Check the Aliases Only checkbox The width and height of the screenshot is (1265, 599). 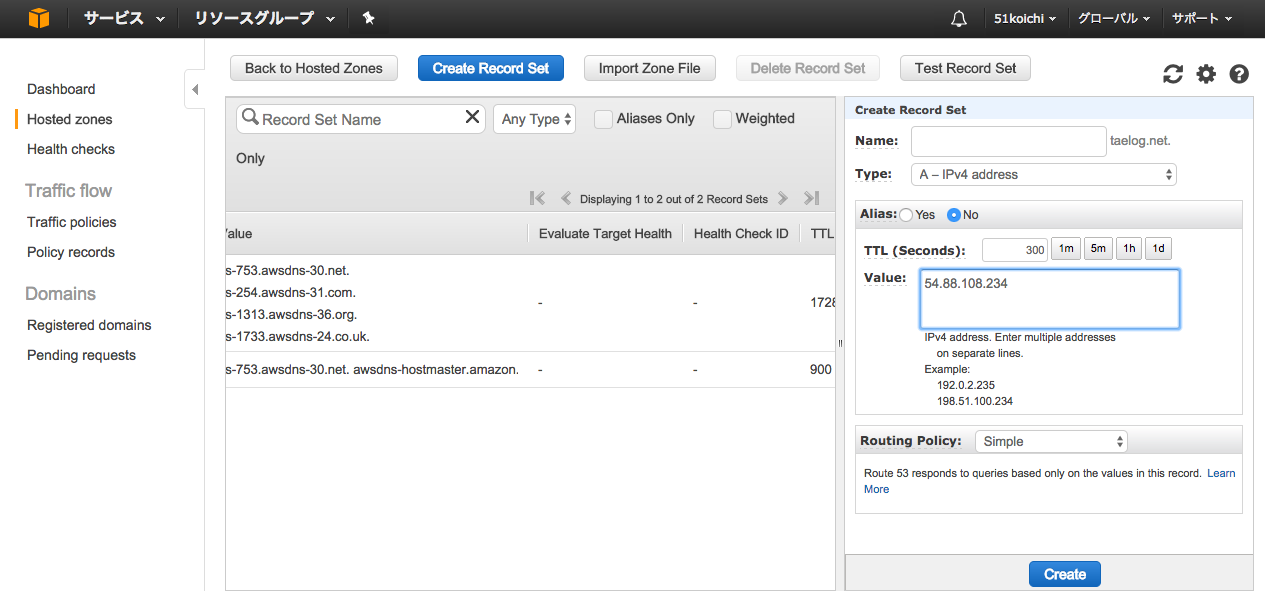pos(603,119)
